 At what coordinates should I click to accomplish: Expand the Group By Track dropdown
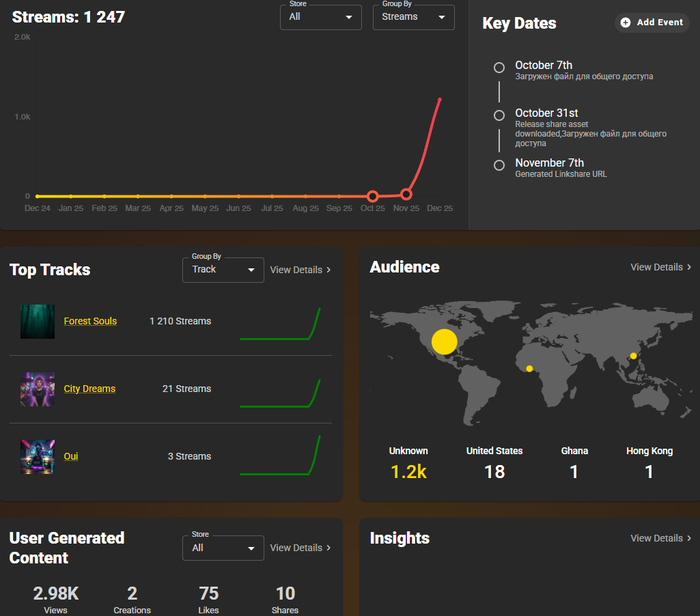pyautogui.click(x=222, y=269)
